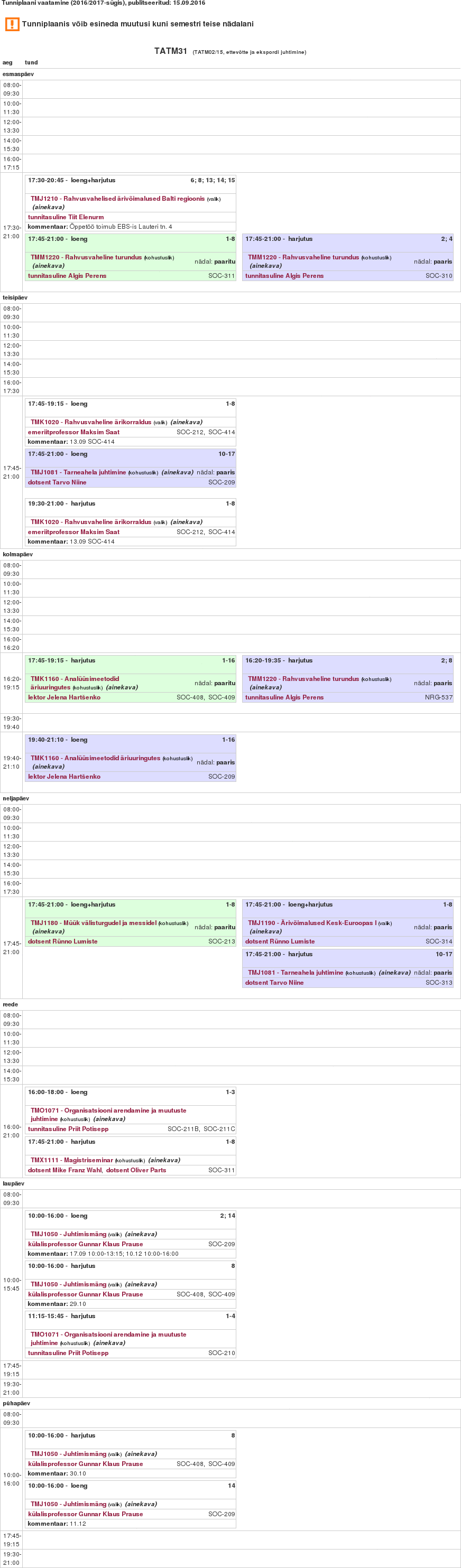Image resolution: width=461 pixels, height=1568 pixels.
Task: Click dotsent Tarvo Niine in room SOC-313 block
Action: [x=274, y=983]
